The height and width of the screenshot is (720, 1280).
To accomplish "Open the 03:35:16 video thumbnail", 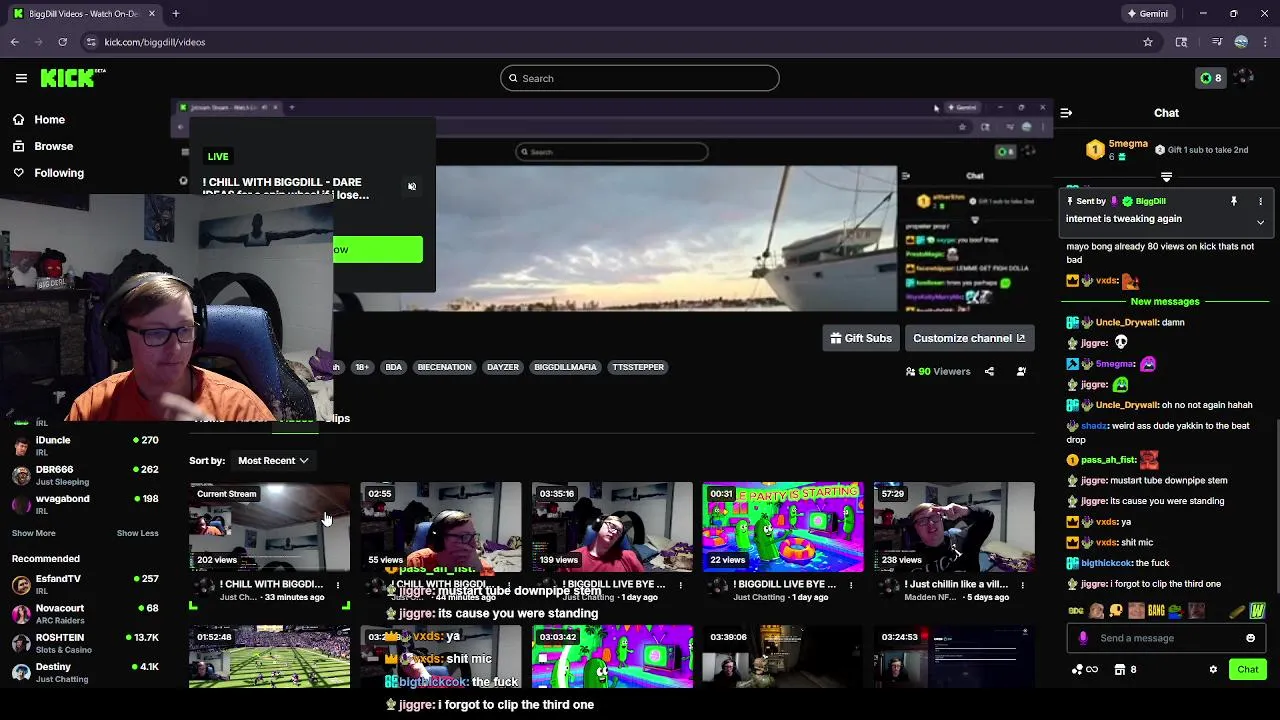I will pos(612,528).
